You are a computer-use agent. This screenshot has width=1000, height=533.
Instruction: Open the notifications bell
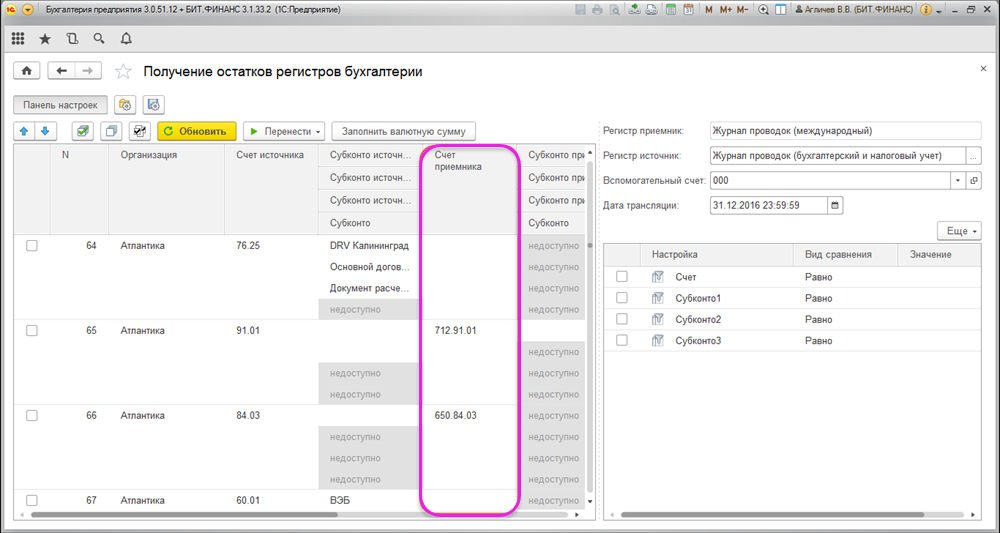pyautogui.click(x=125, y=39)
